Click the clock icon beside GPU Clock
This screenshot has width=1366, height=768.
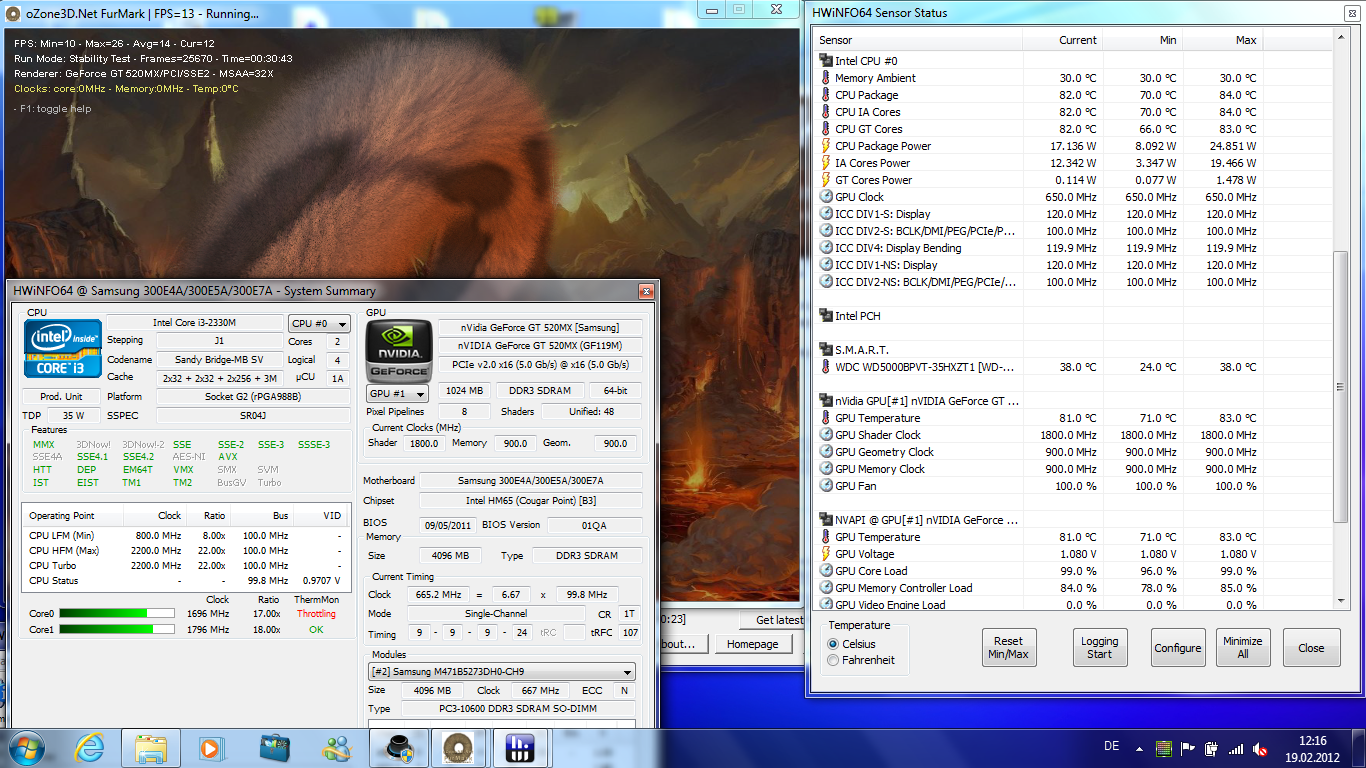[x=826, y=197]
